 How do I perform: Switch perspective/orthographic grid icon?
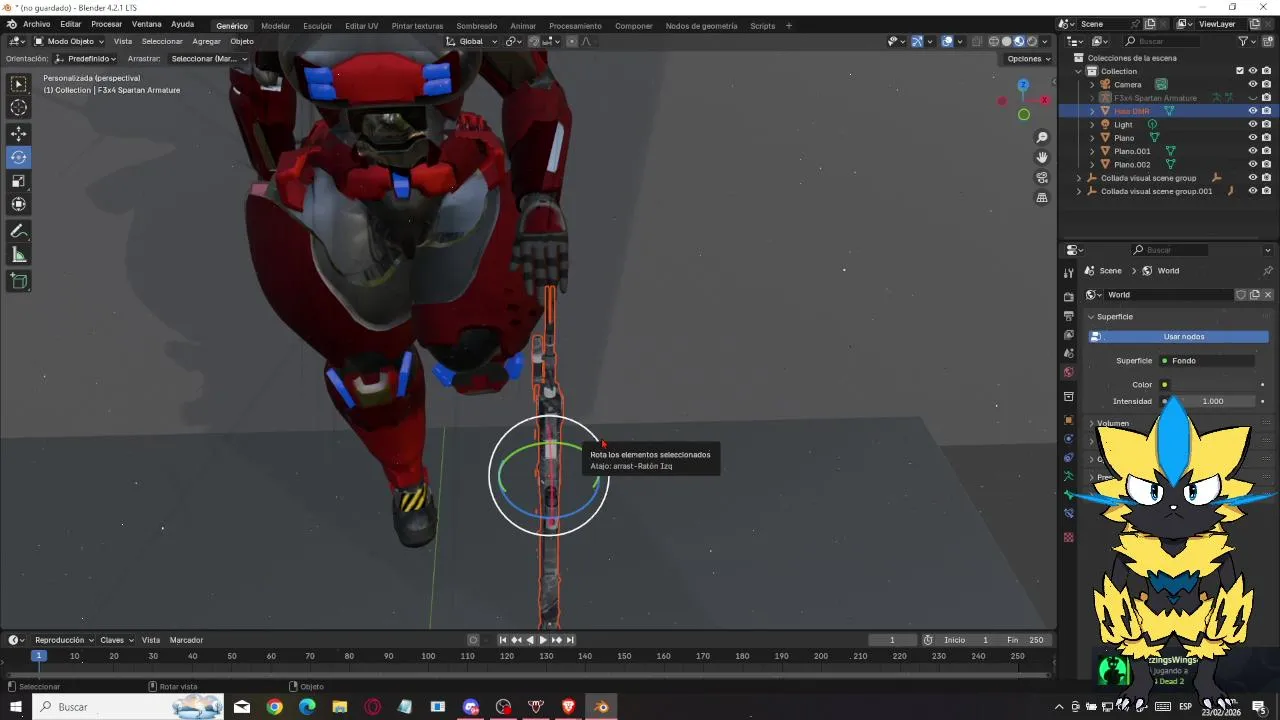pyautogui.click(x=1042, y=198)
